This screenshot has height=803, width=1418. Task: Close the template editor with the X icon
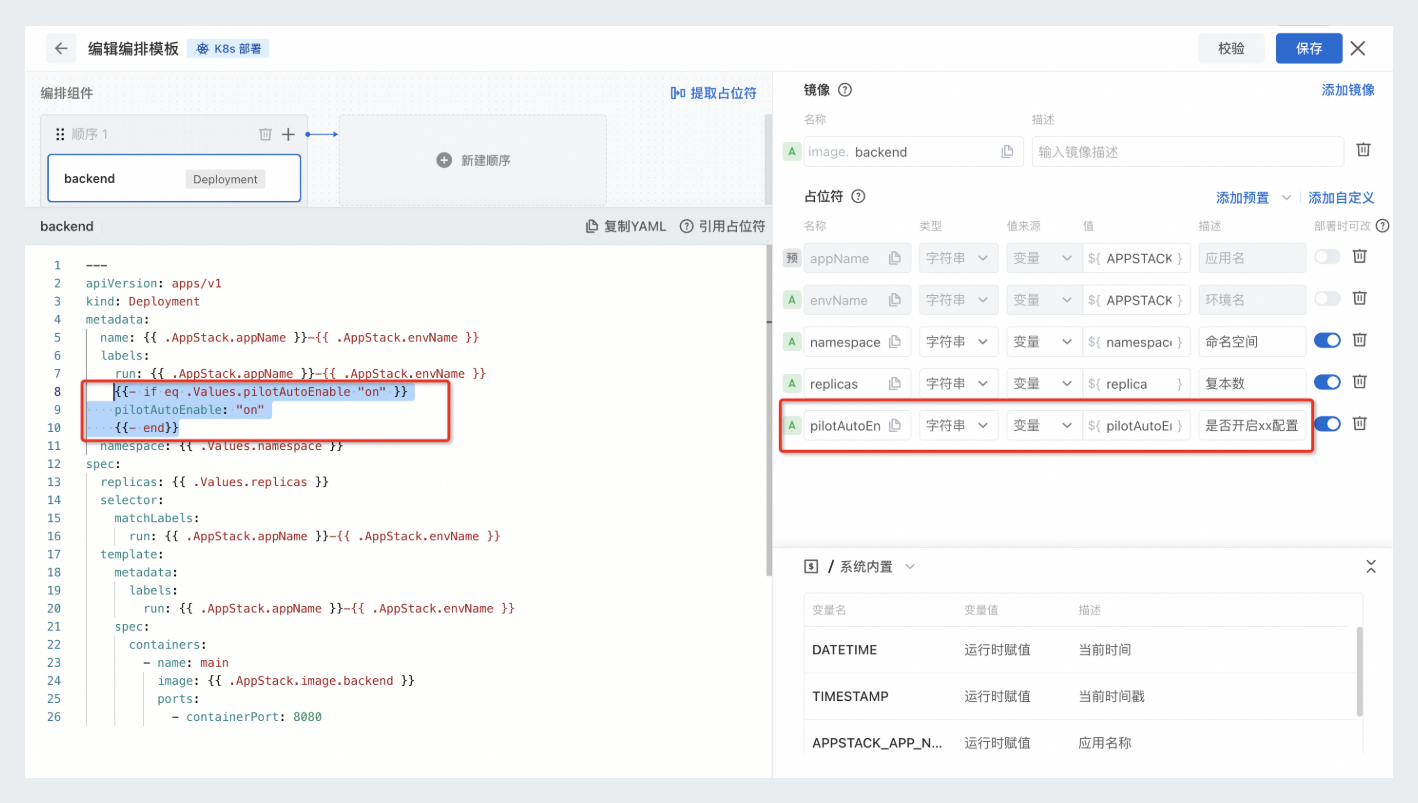click(1357, 48)
